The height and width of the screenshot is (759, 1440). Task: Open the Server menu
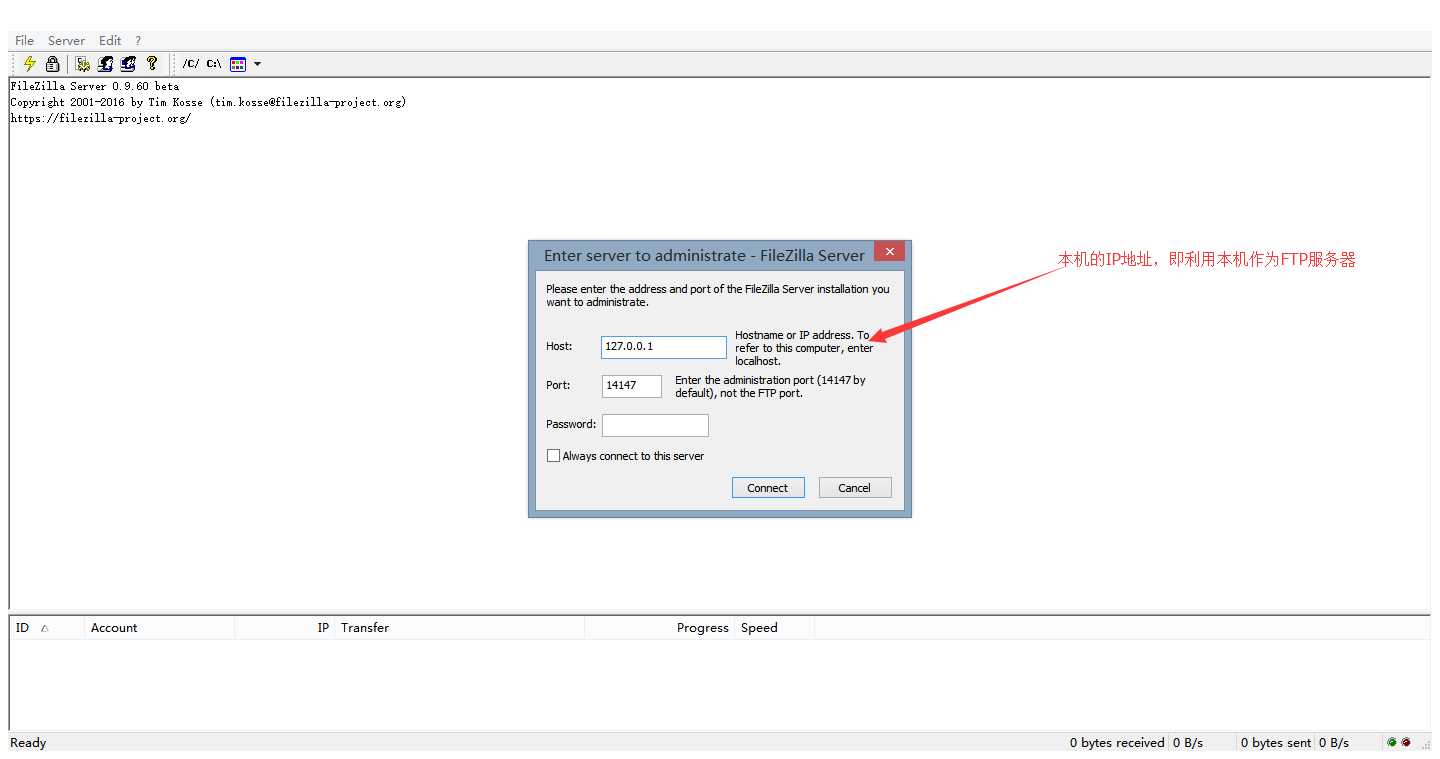(66, 41)
